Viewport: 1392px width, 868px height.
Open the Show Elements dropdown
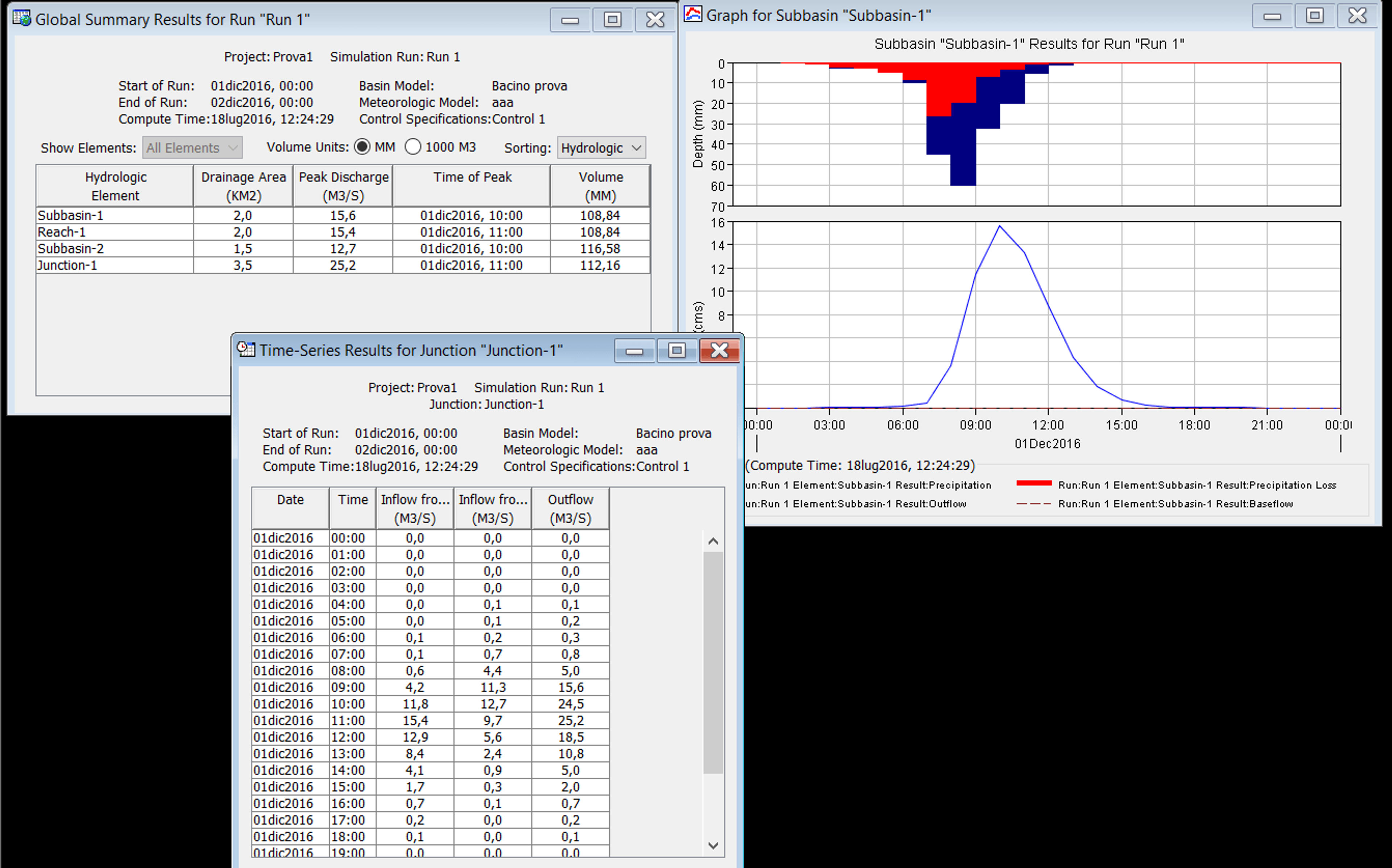(x=192, y=148)
